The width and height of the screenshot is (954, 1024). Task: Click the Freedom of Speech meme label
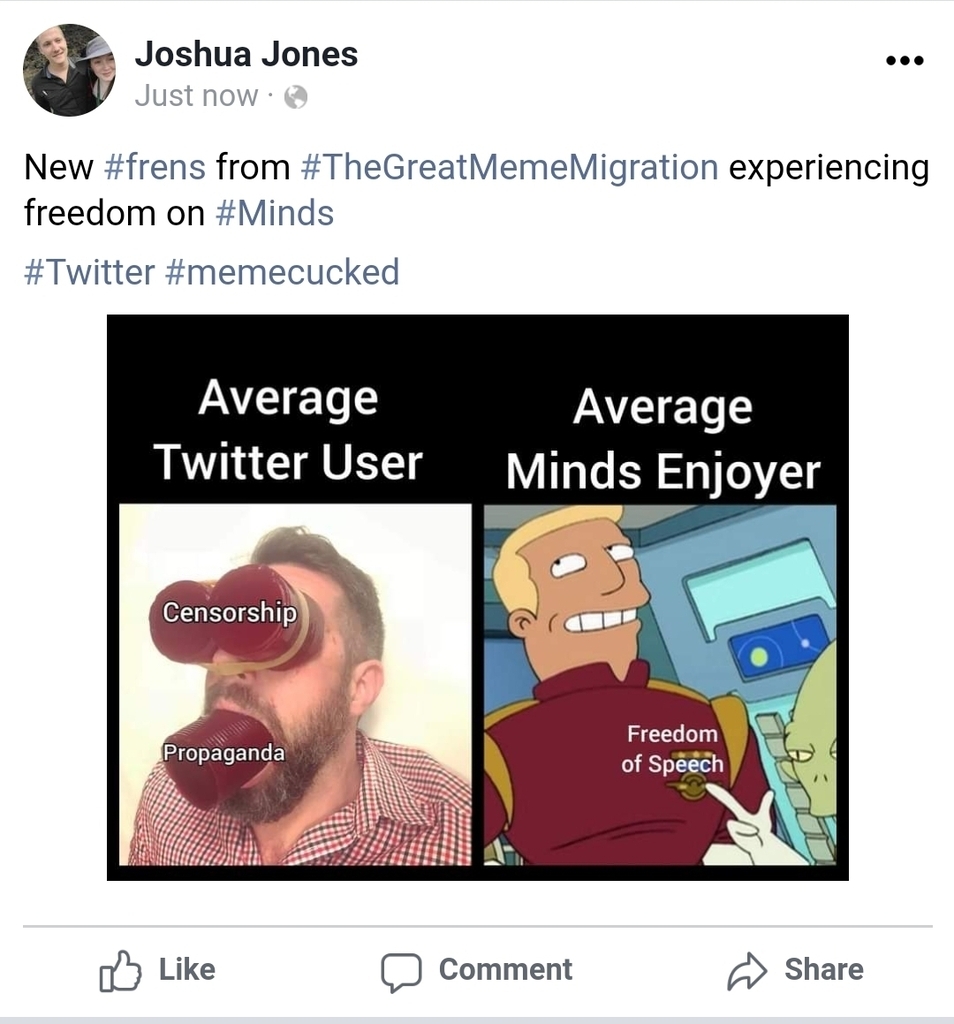(x=673, y=748)
